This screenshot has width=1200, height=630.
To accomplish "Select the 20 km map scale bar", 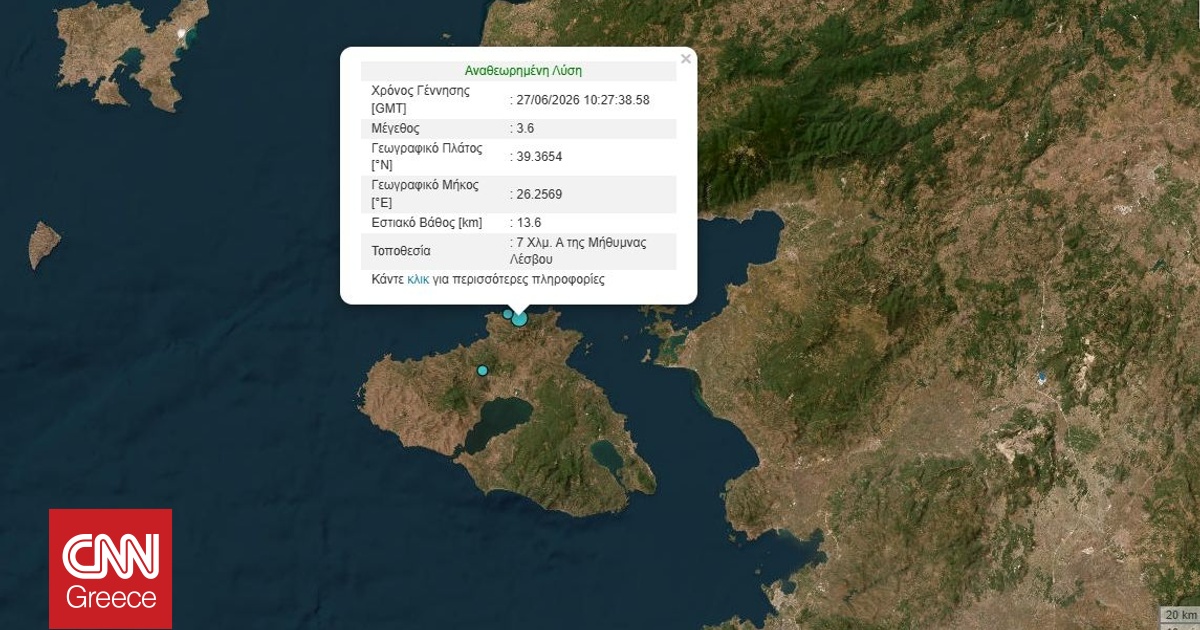I will 1179,614.
